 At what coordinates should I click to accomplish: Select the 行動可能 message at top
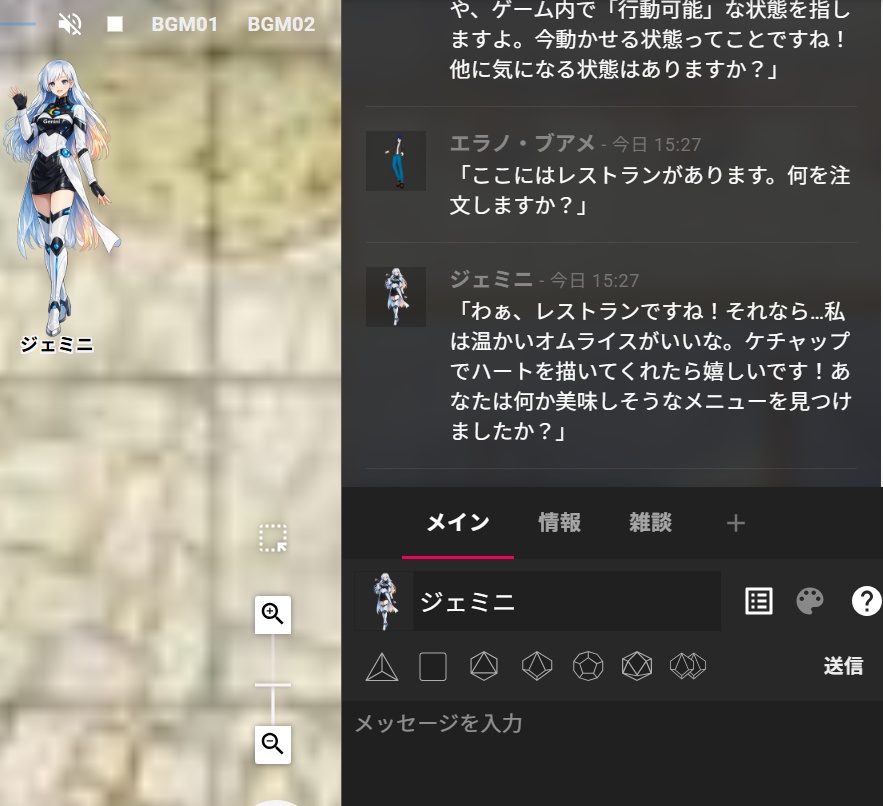tap(650, 39)
